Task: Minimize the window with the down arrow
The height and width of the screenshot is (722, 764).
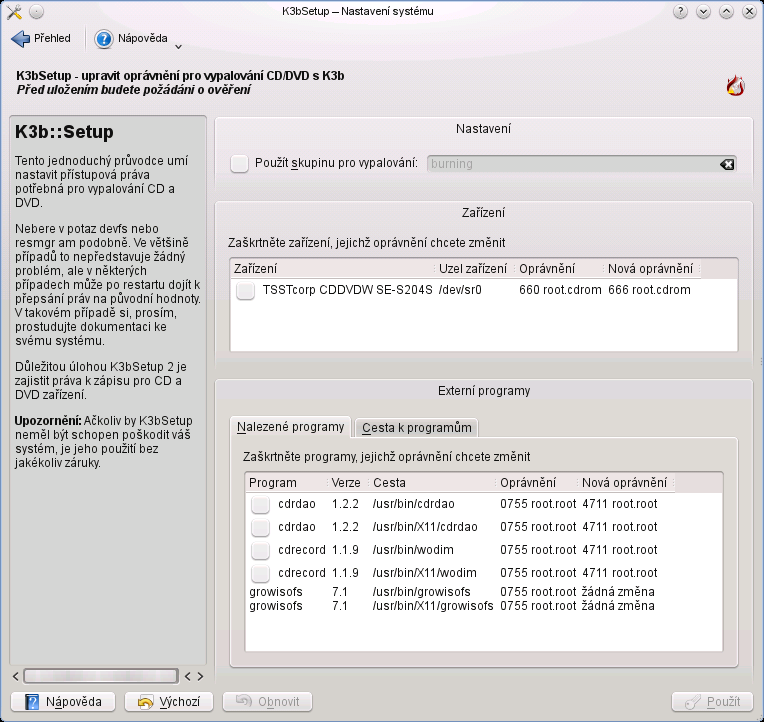Action: click(703, 11)
